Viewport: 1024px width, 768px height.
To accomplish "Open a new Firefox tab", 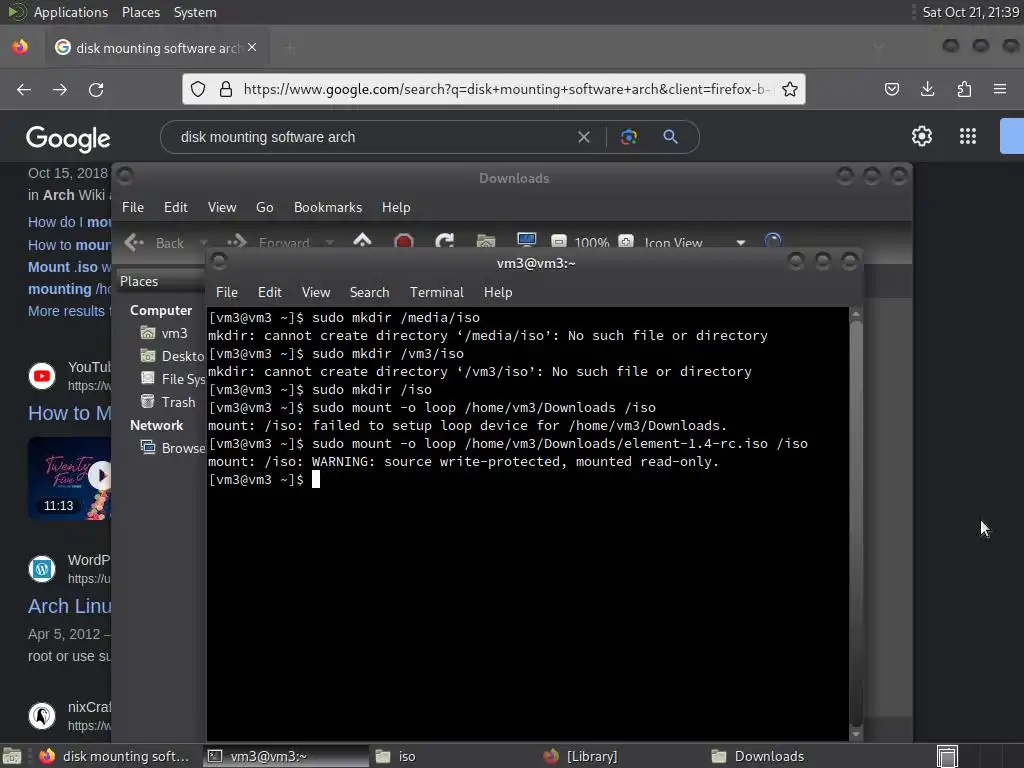I will click(x=291, y=48).
